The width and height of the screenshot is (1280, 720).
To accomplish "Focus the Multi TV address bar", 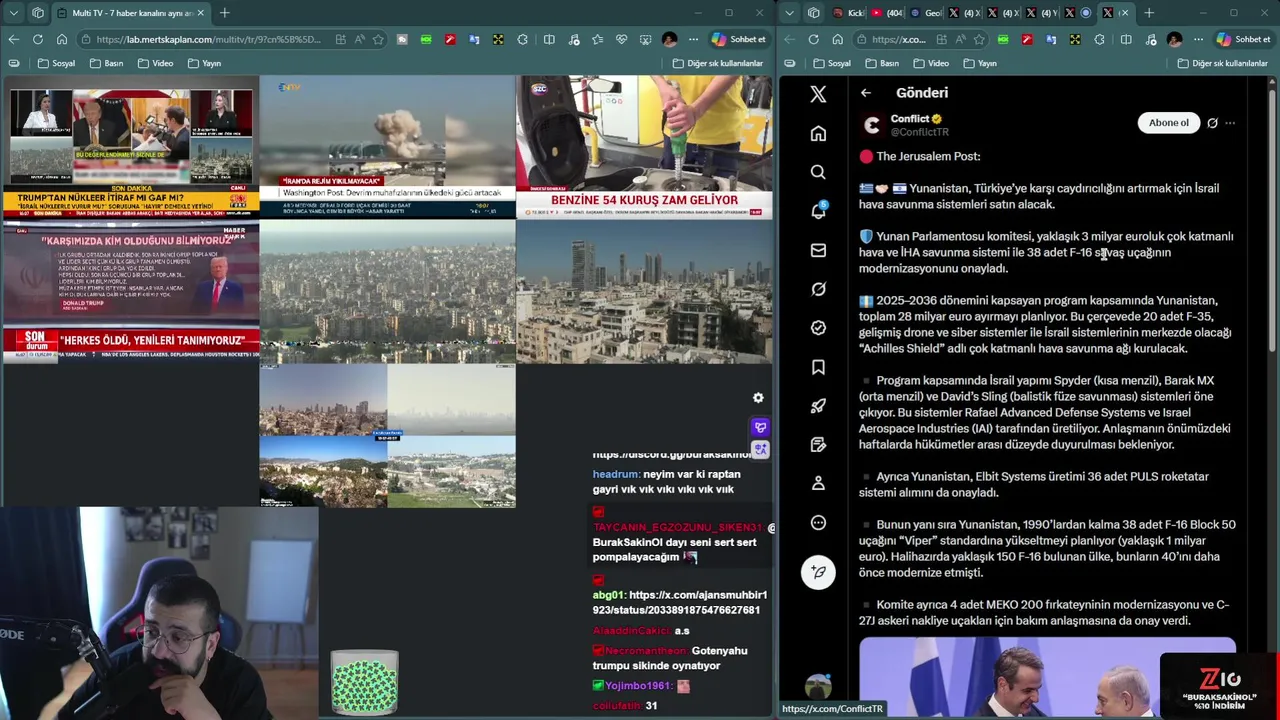I will [x=210, y=39].
